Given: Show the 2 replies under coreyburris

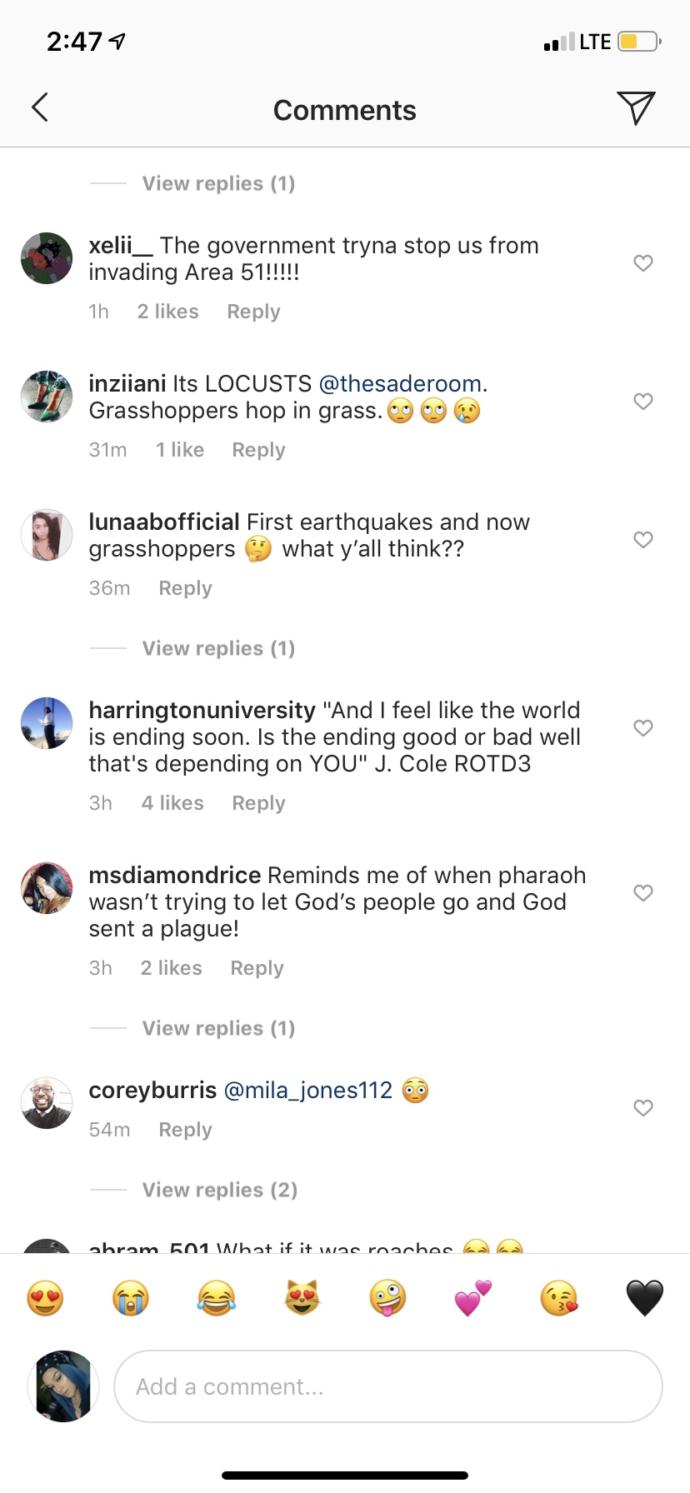Looking at the screenshot, I should point(219,1189).
